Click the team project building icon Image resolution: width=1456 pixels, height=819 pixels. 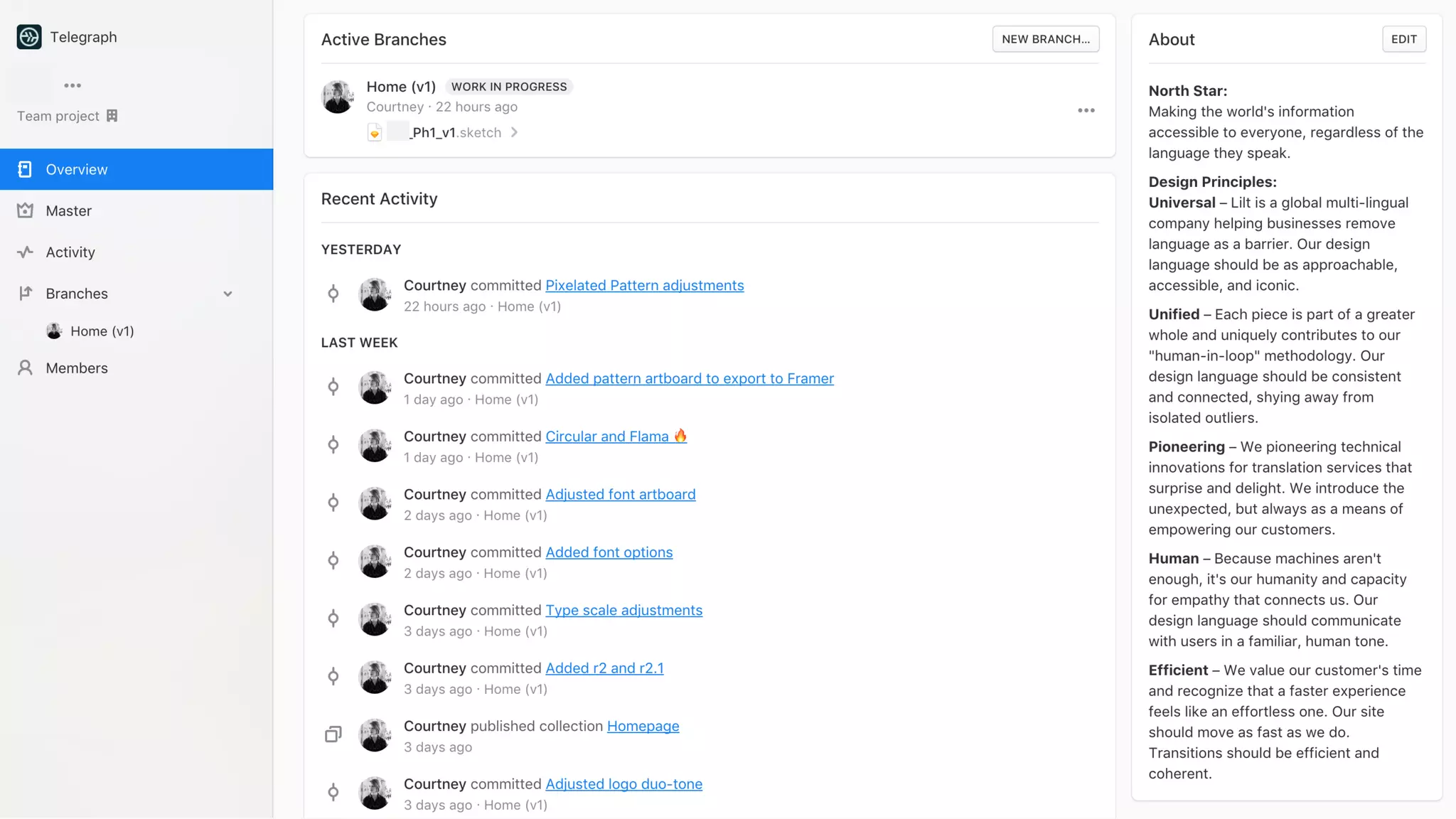(112, 116)
